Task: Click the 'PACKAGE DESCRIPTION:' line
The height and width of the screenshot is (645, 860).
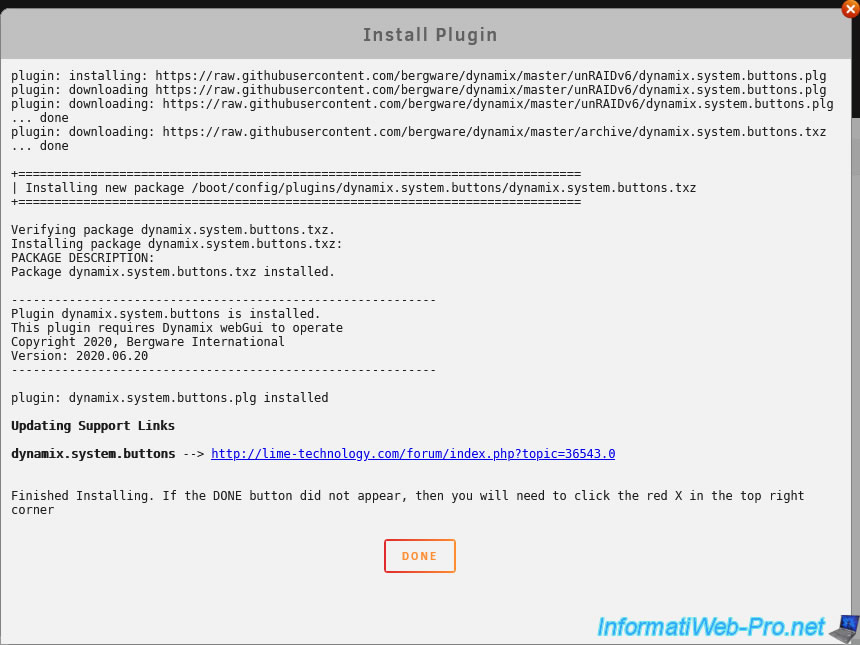Action: pyautogui.click(x=83, y=258)
